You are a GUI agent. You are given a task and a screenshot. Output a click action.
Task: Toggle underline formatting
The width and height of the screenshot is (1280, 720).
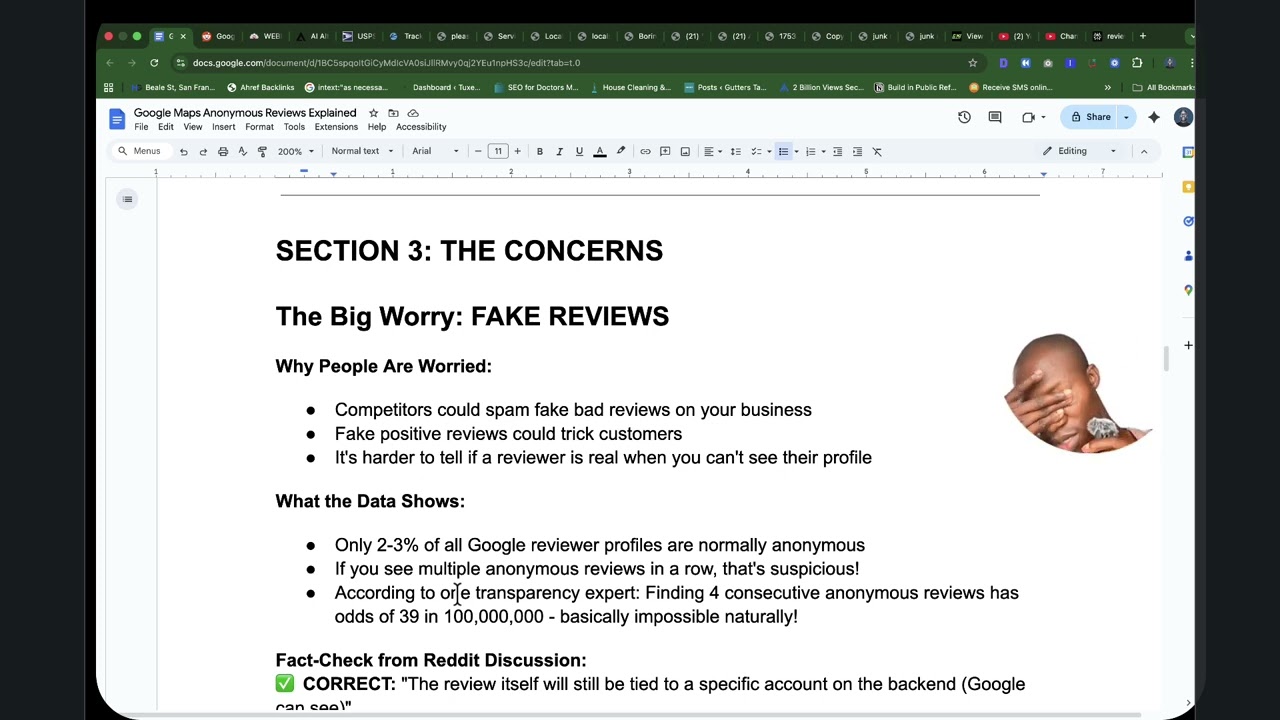tap(579, 151)
